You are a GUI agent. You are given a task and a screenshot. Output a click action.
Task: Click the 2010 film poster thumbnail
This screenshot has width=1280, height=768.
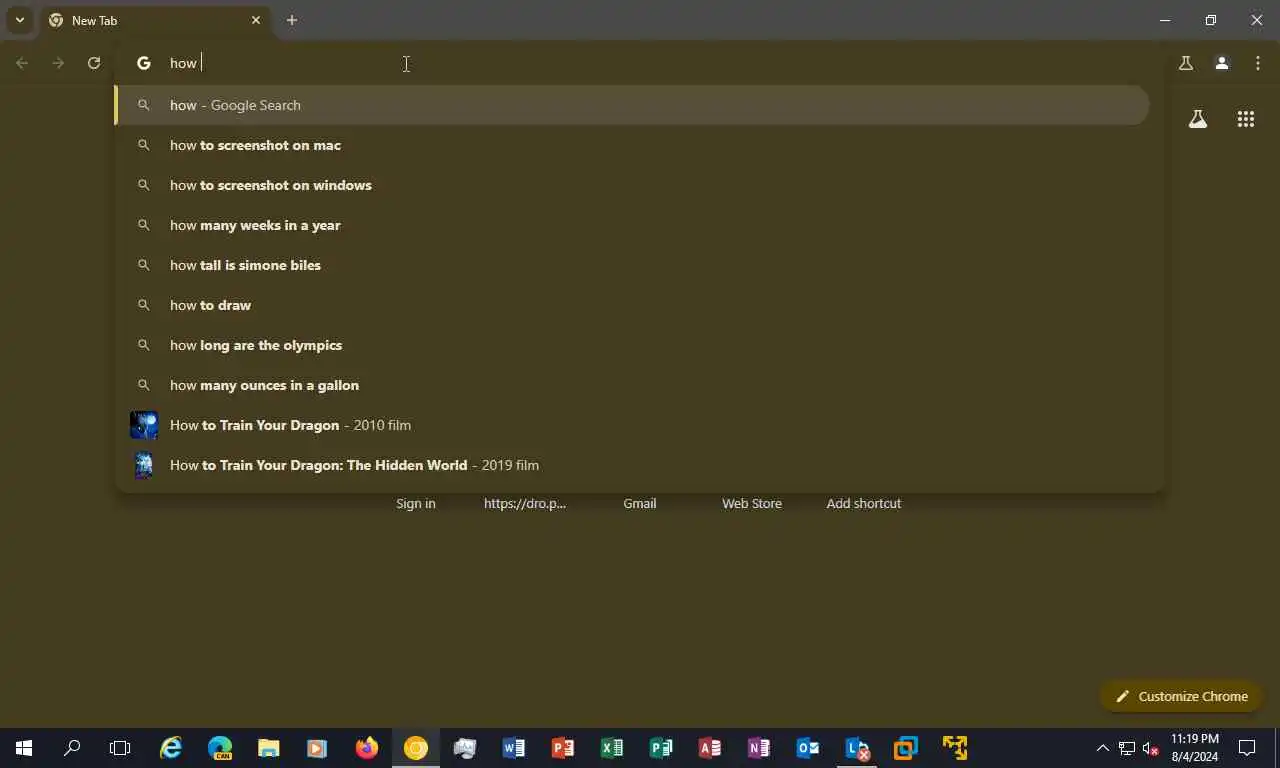point(144,425)
